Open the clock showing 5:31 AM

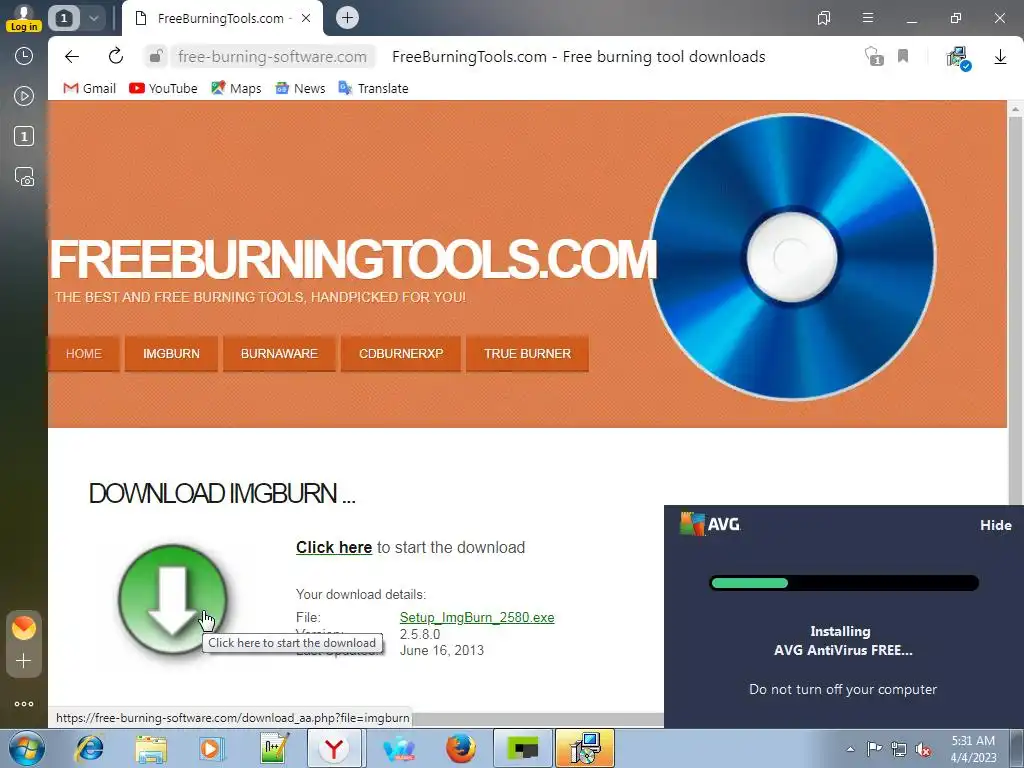(973, 748)
